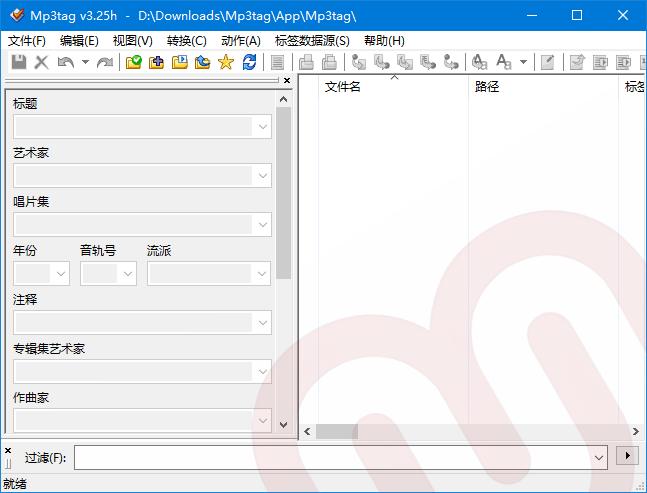The height and width of the screenshot is (493, 647).
Task: Open the 文件(F) menu
Action: click(27, 41)
